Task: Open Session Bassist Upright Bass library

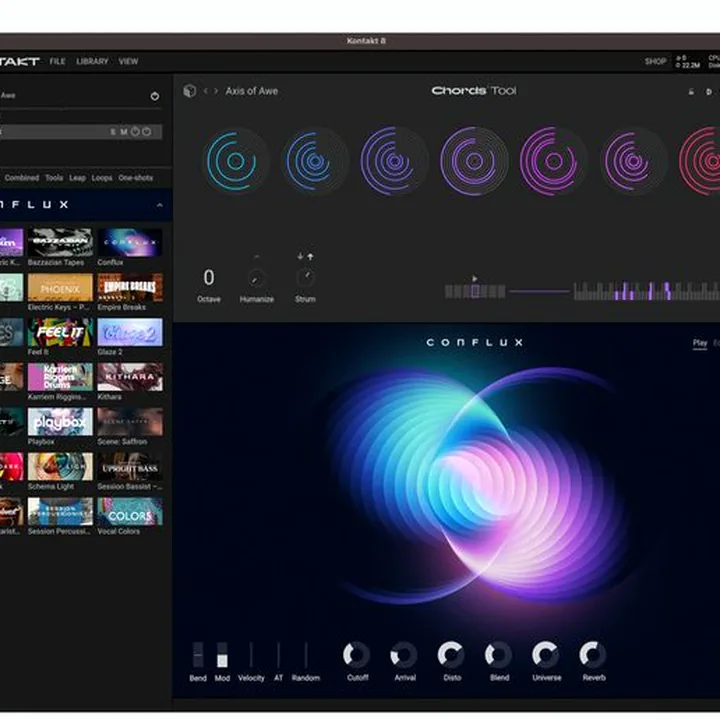Action: (x=130, y=467)
